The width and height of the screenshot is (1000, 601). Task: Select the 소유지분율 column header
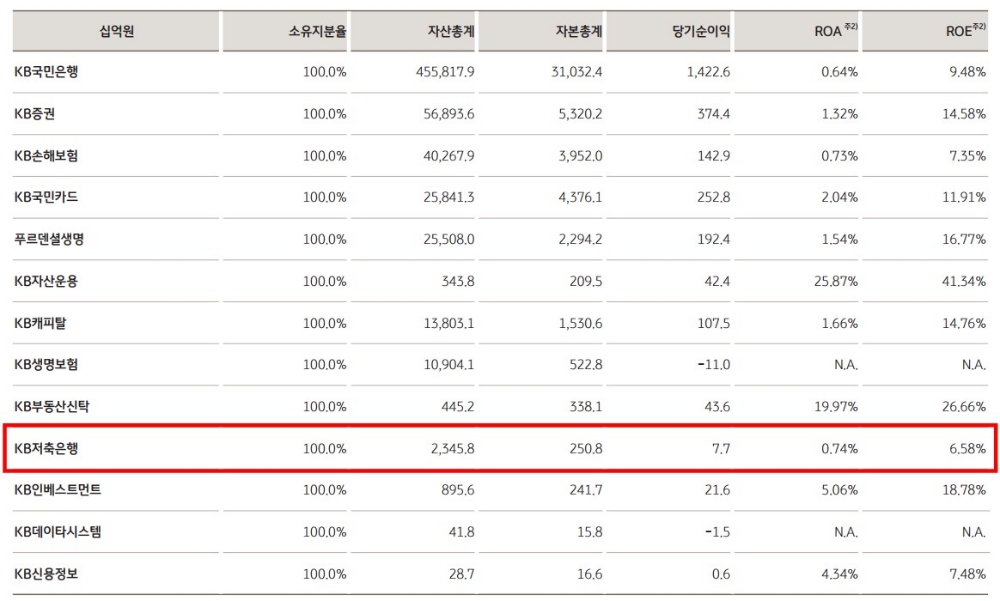click(x=317, y=31)
